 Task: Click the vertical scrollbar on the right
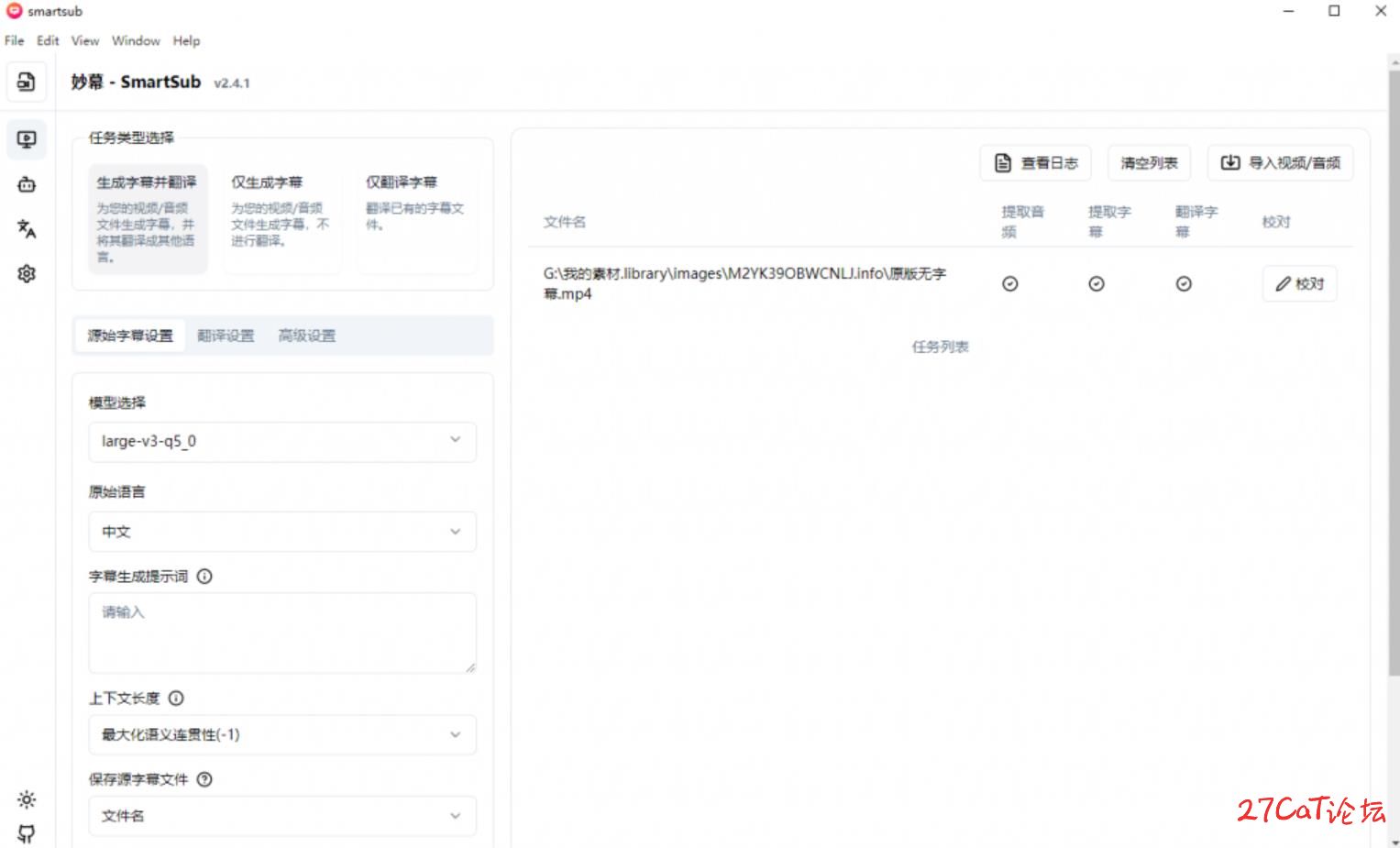tap(1394, 372)
